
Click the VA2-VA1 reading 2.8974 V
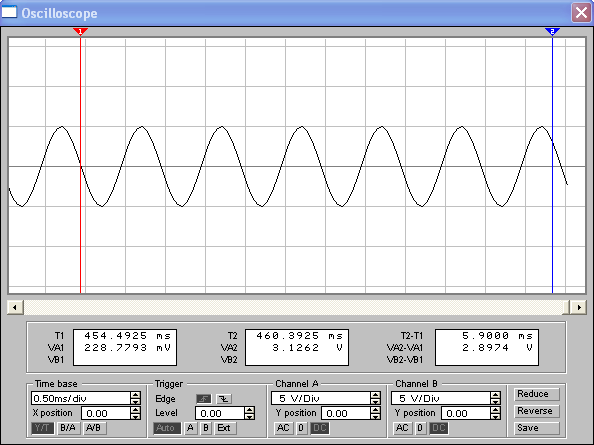[x=497, y=347]
